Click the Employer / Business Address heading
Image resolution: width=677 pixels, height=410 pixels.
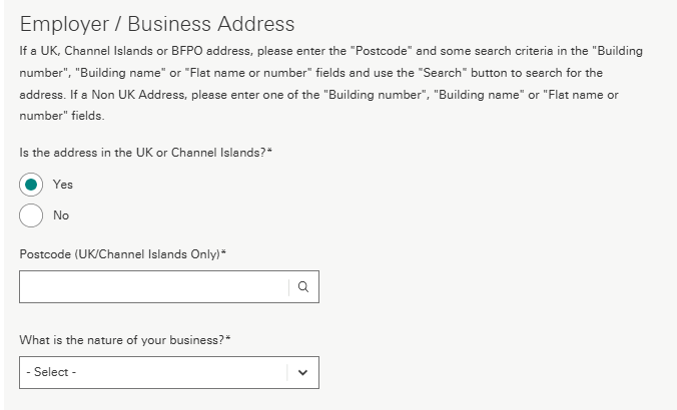tap(157, 24)
